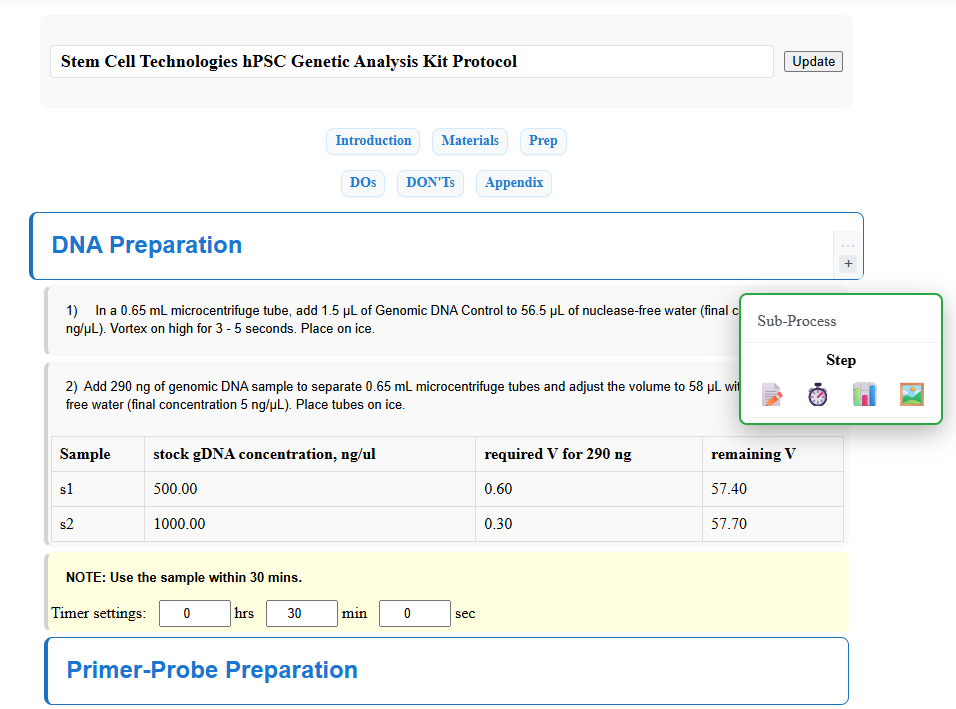Navigate to the Prep section
The width and height of the screenshot is (956, 709).
[x=543, y=141]
